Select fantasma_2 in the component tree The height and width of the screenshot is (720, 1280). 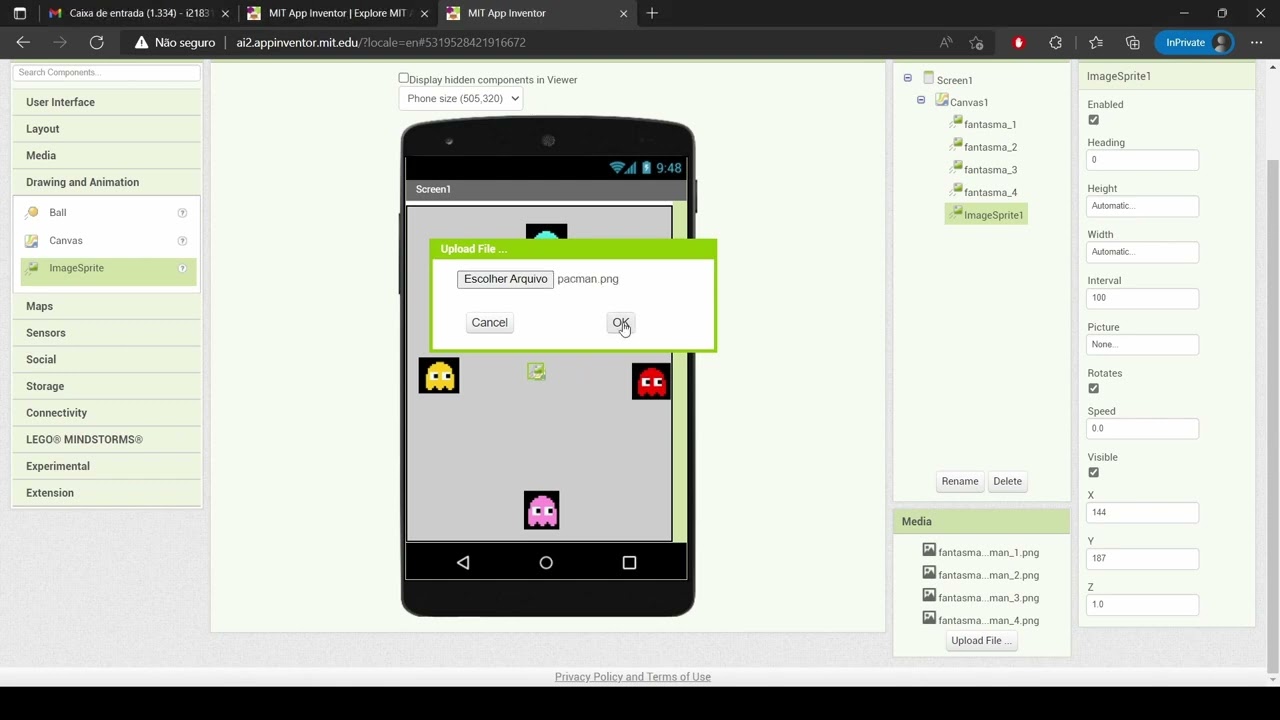tap(990, 147)
